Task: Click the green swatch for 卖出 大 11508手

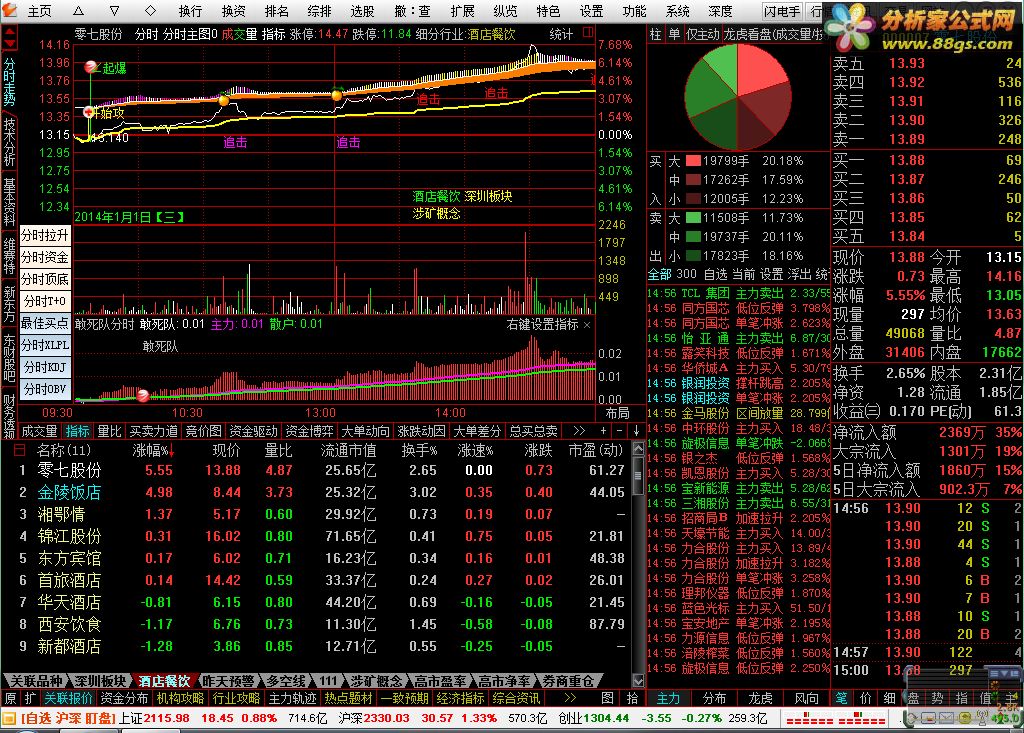Action: click(x=693, y=218)
